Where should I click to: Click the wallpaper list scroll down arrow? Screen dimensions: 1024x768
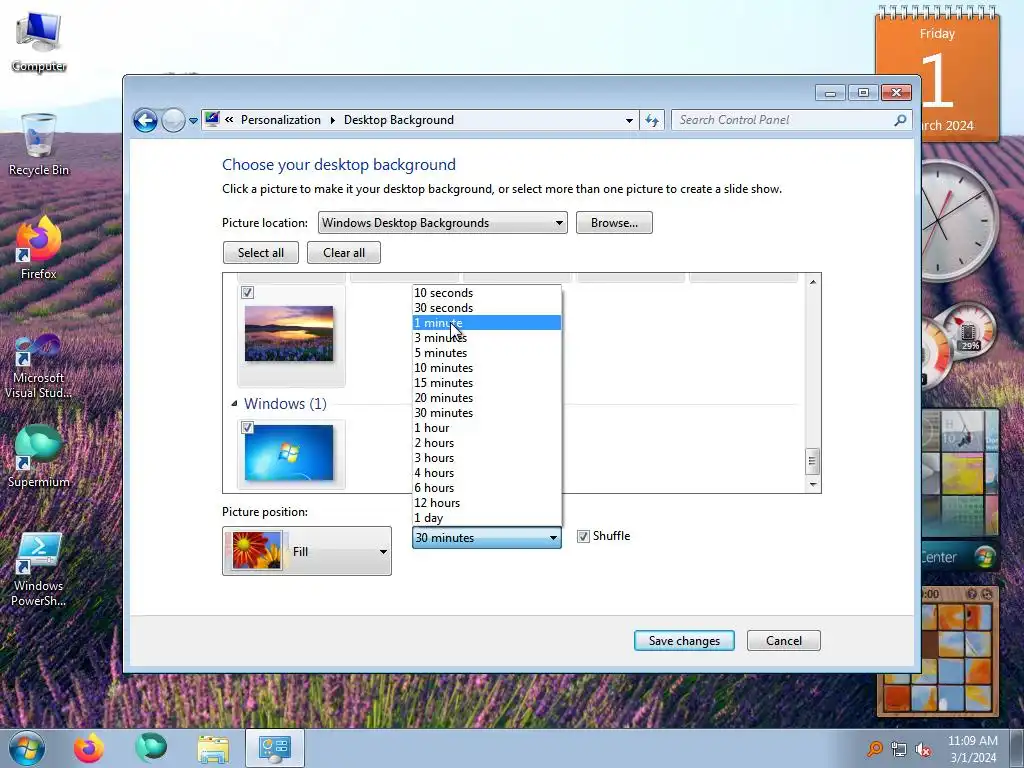pos(812,485)
